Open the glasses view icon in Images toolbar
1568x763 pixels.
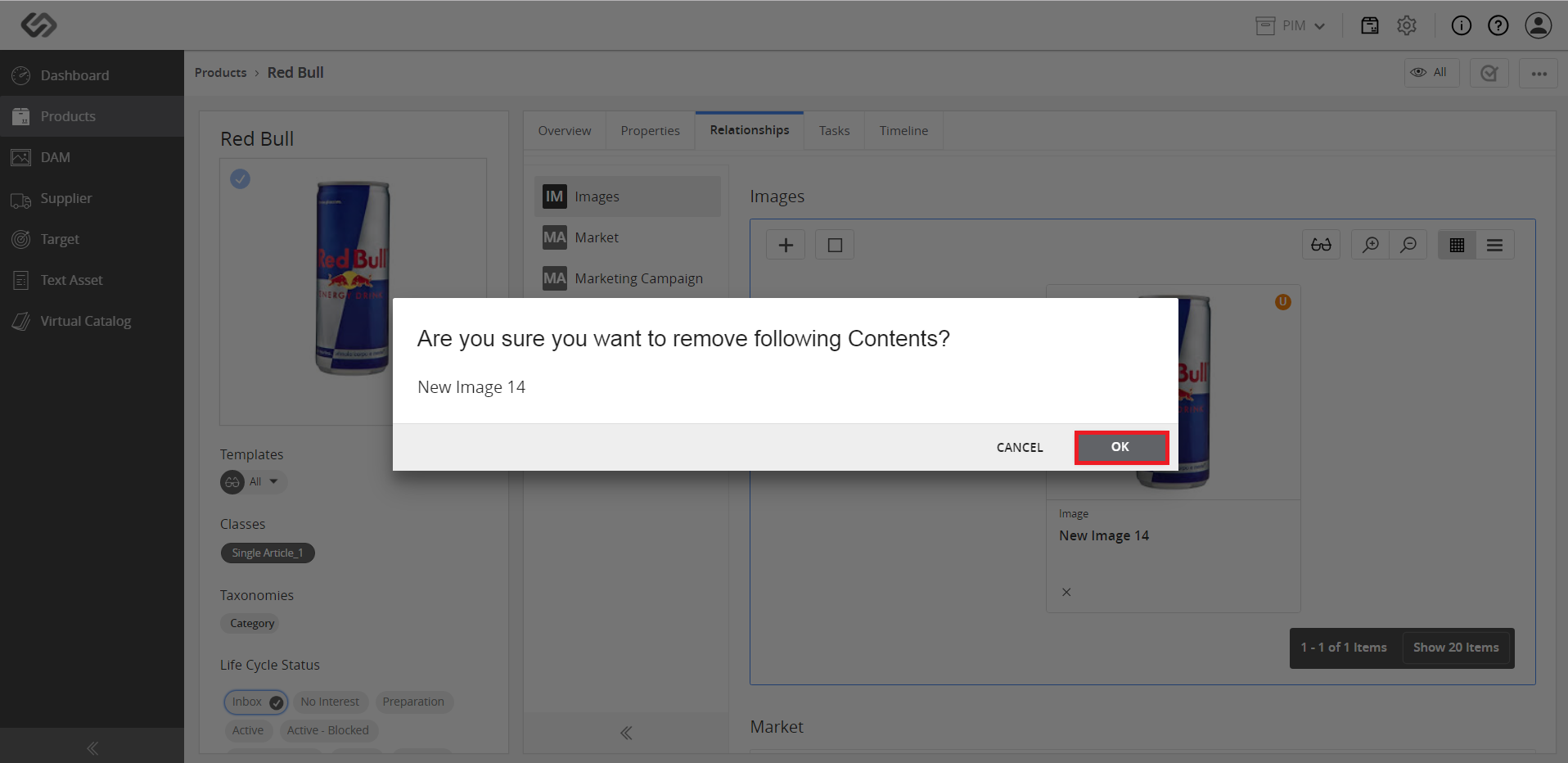[x=1321, y=245]
